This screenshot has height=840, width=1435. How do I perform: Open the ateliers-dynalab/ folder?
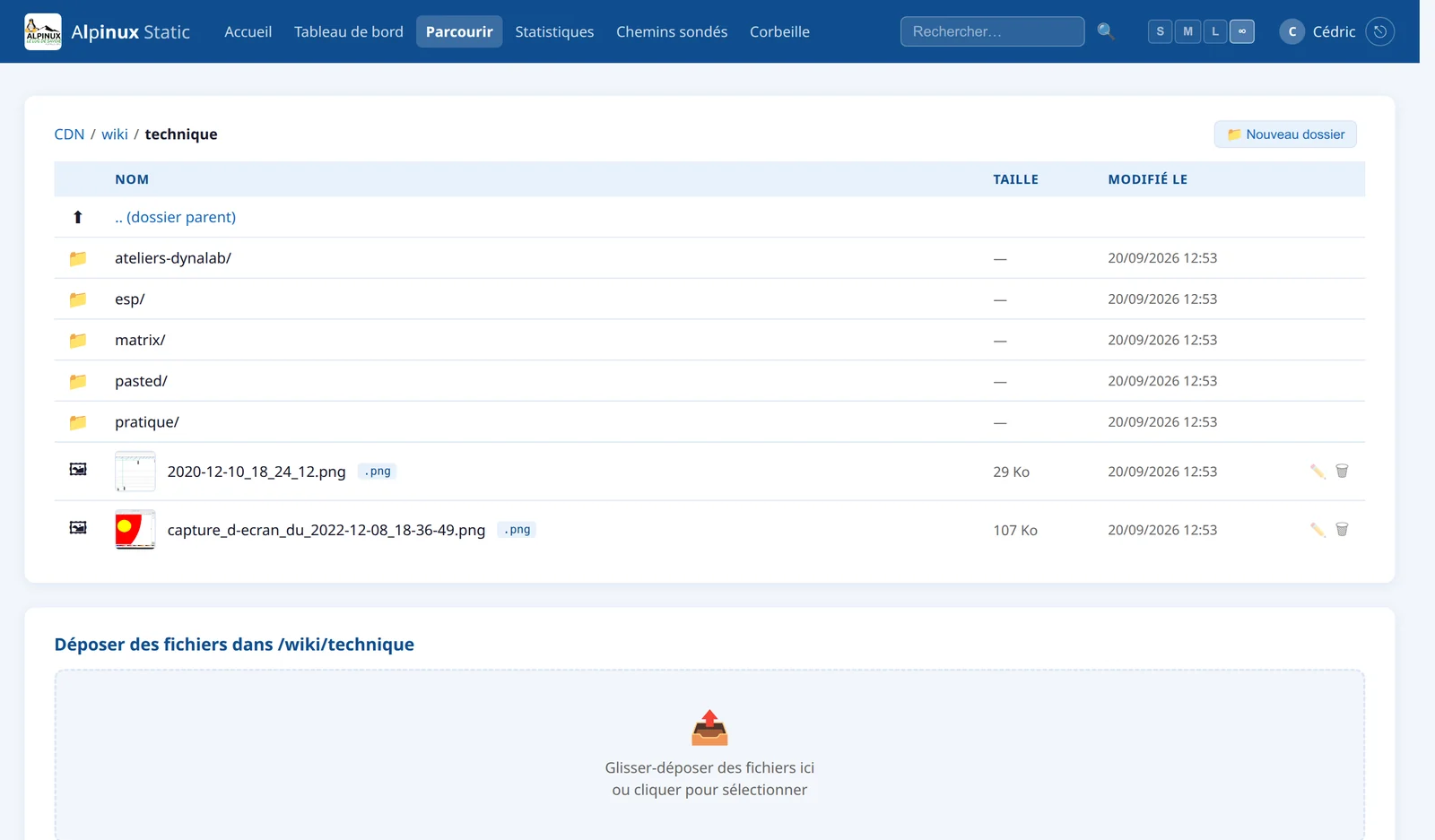173,258
